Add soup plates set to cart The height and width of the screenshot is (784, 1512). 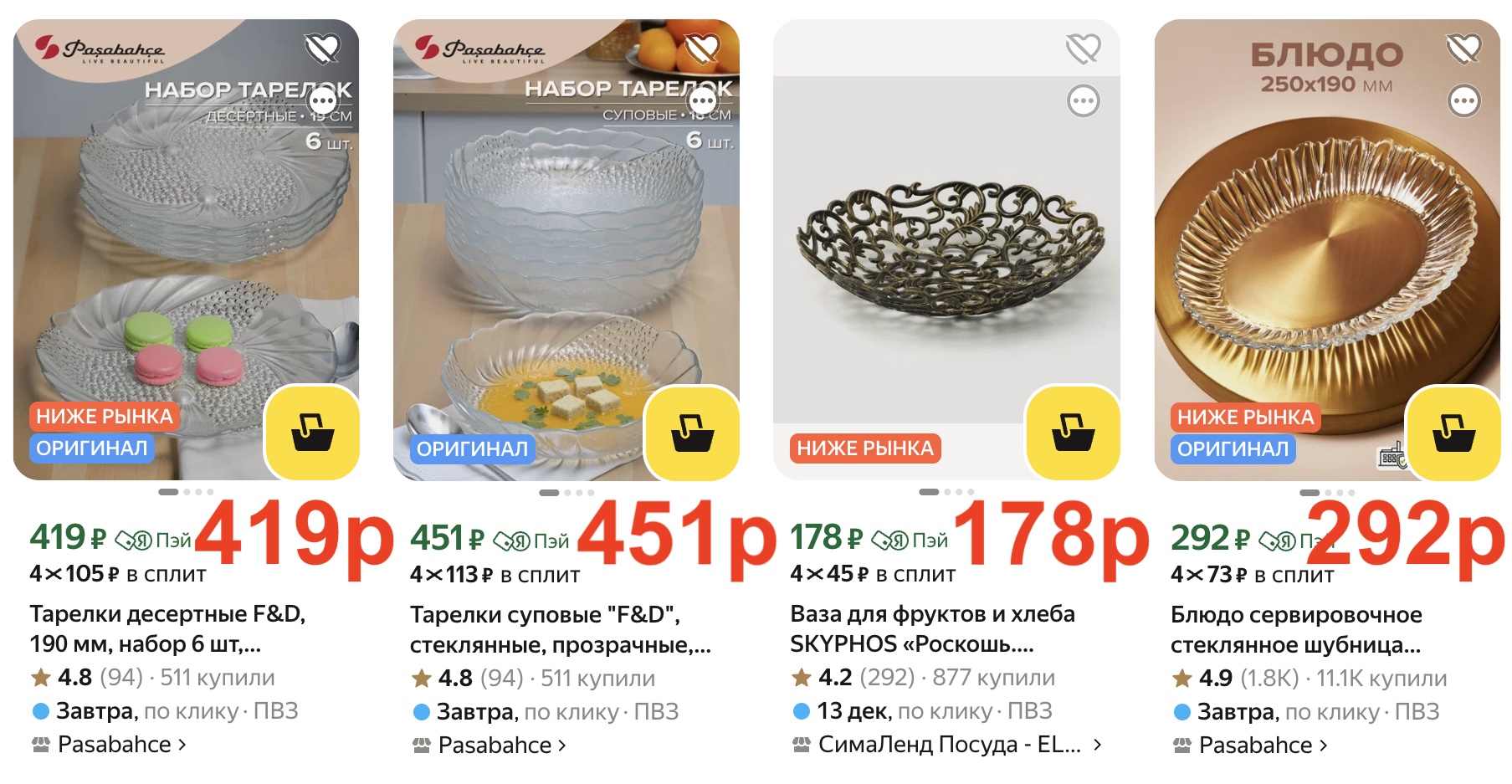692,433
